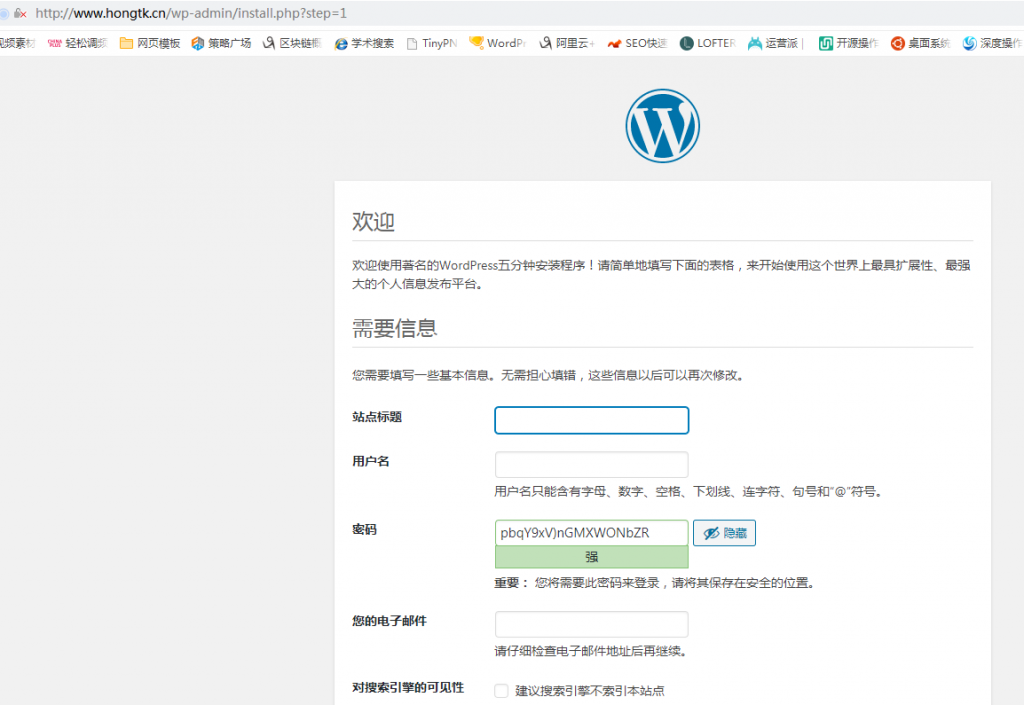Click the 密码 field with generated password

(592, 533)
